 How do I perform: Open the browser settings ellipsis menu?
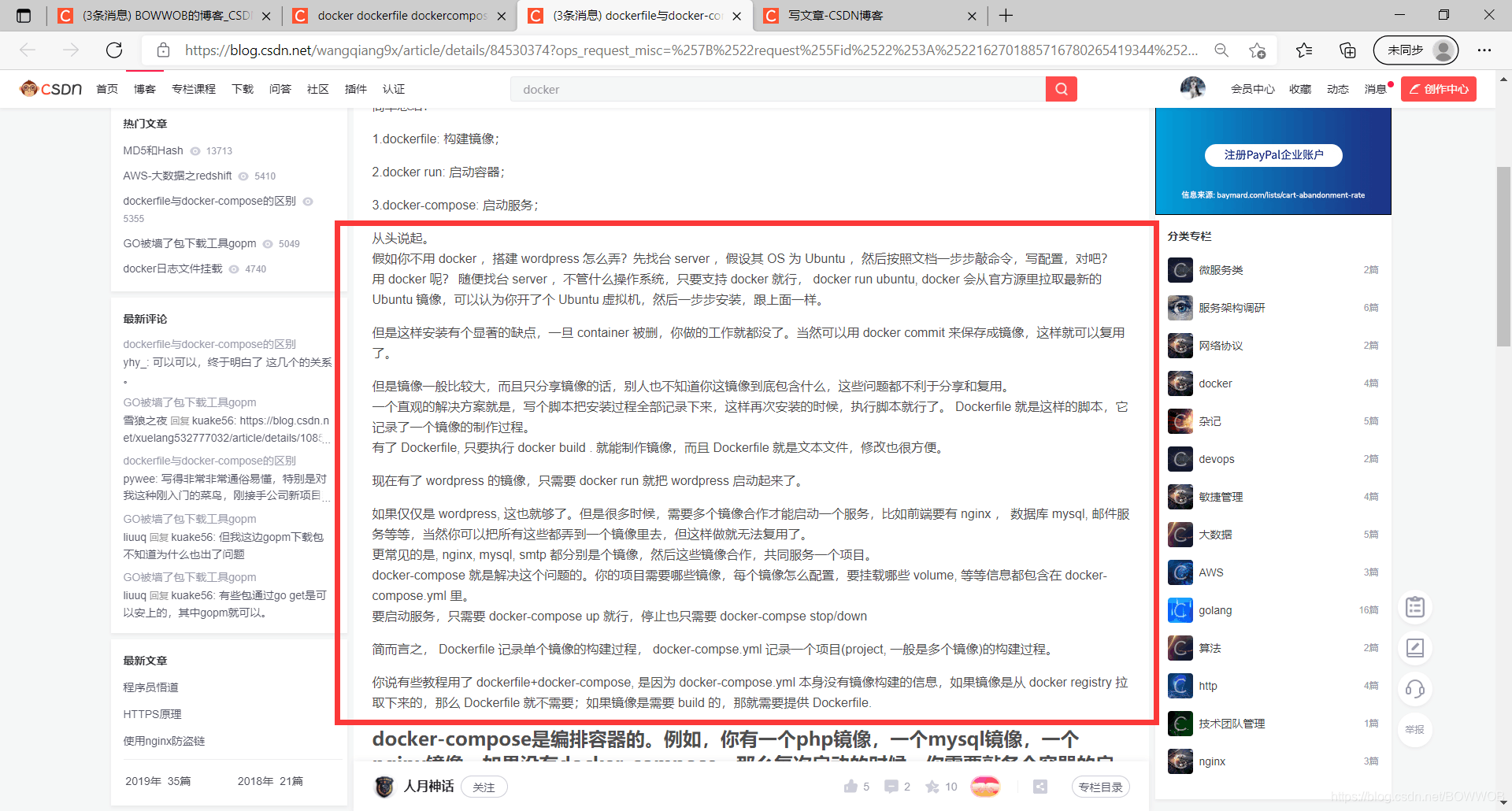tap(1484, 50)
